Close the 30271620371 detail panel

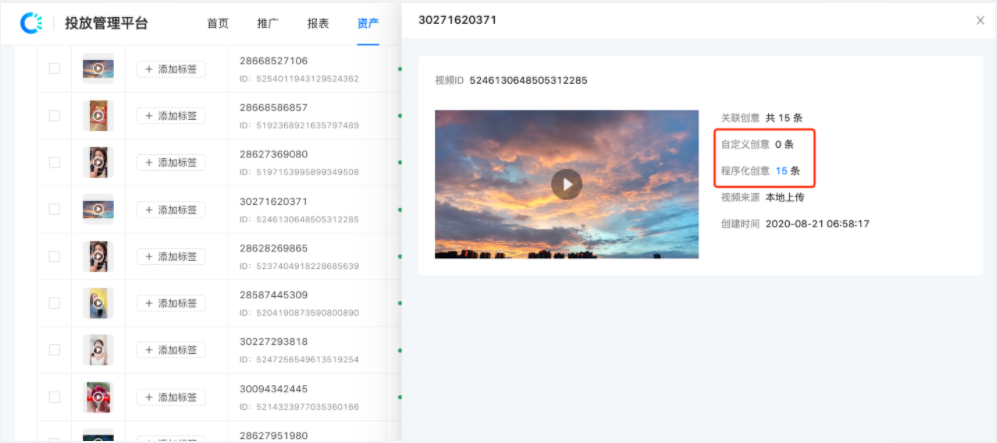pyautogui.click(x=980, y=20)
